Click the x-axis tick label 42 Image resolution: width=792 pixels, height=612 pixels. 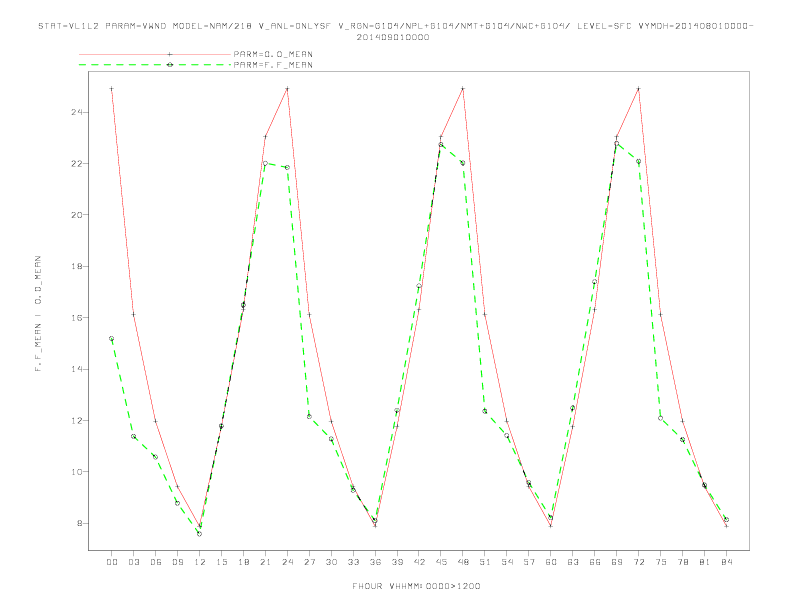tap(419, 562)
